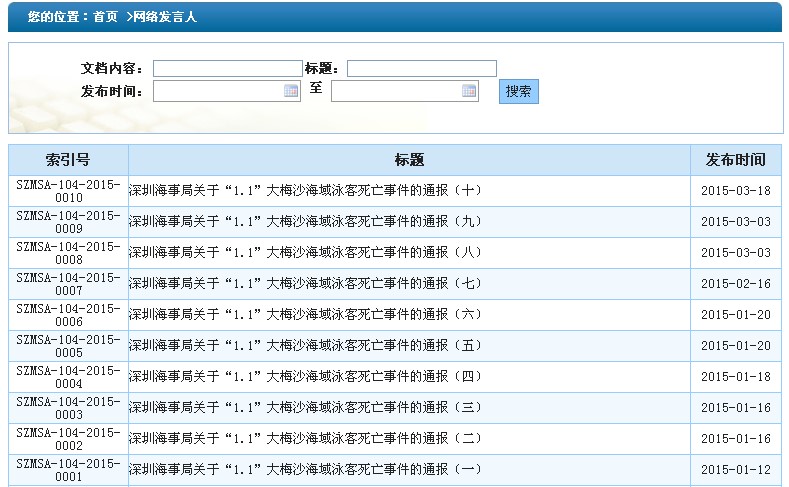Viewport: 789px width, 487px height.
Task: Open the 通报（二）announcement title
Action: click(305, 439)
